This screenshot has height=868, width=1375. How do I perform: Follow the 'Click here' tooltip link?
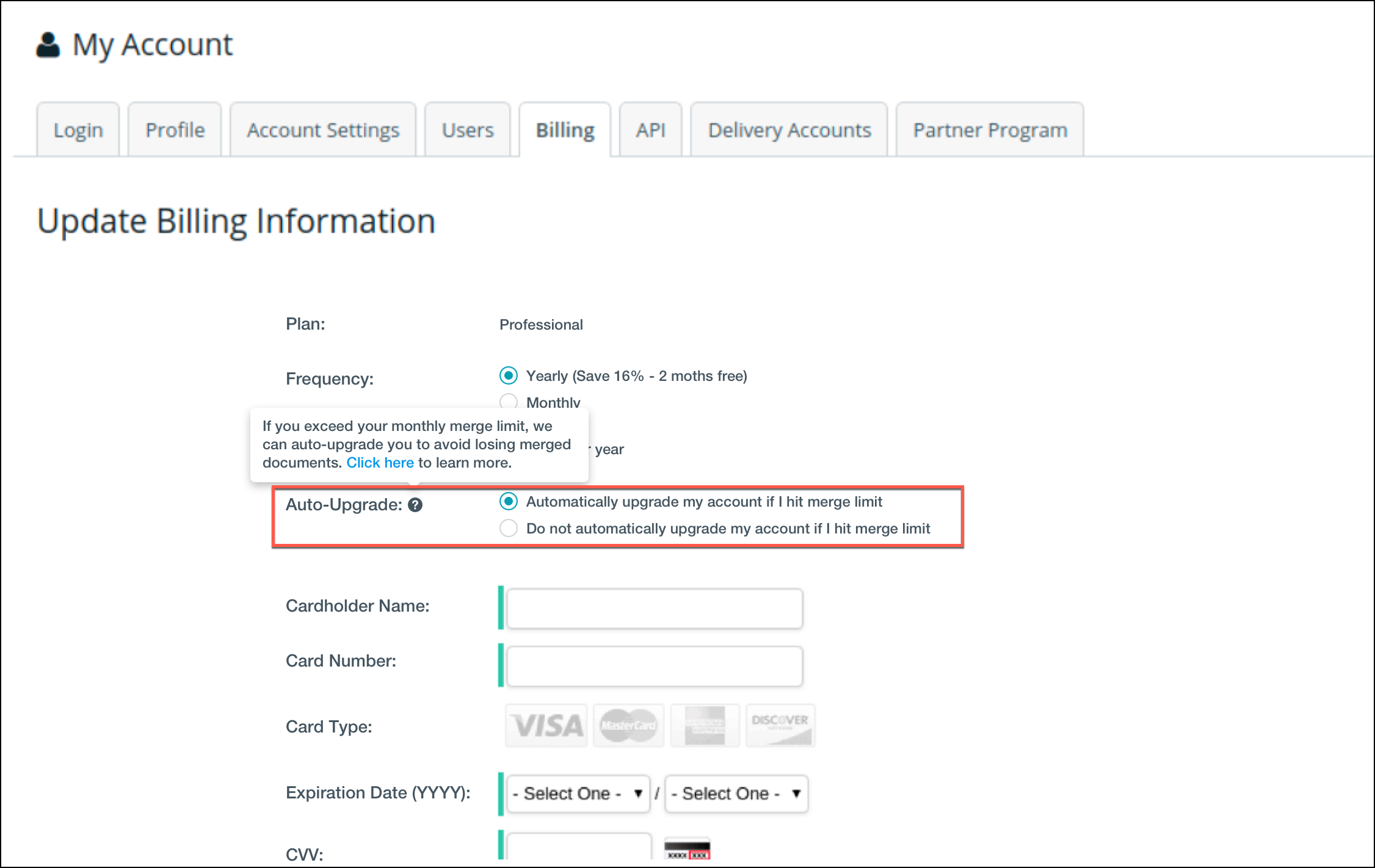(380, 463)
